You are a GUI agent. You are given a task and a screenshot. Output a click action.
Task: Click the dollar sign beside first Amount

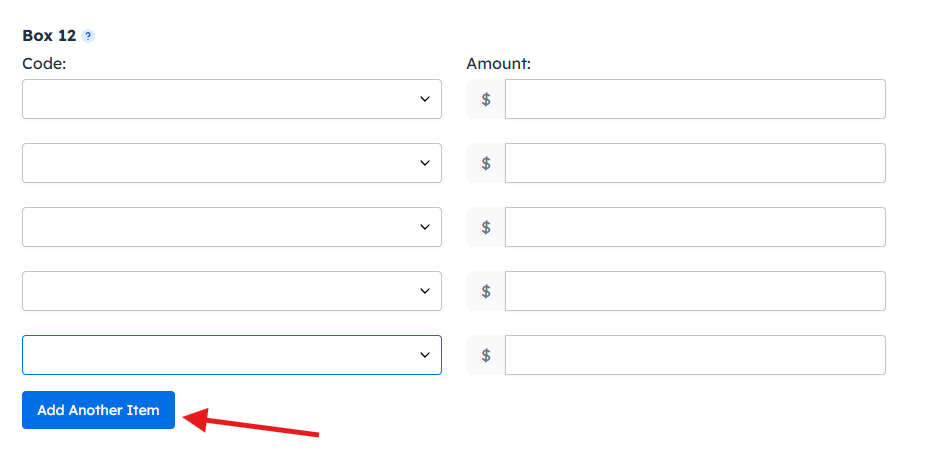(x=486, y=99)
